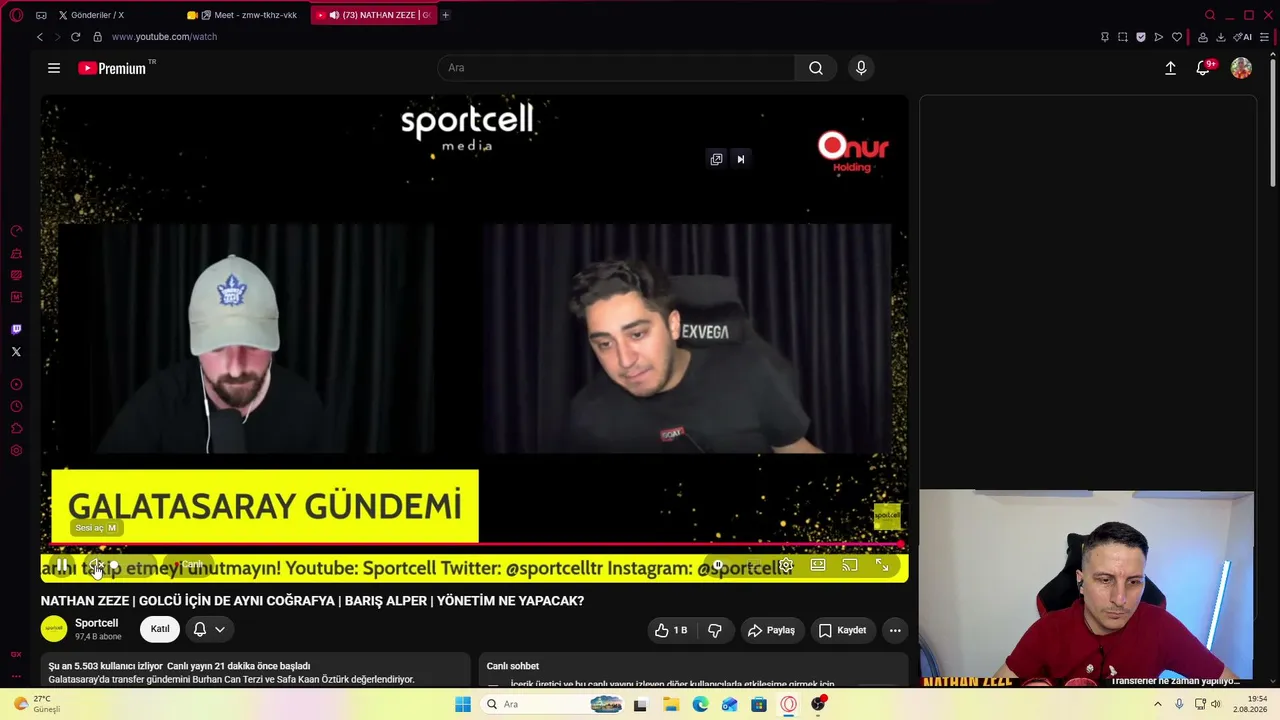
Task: Show hidden system tray icons
Action: click(1157, 704)
